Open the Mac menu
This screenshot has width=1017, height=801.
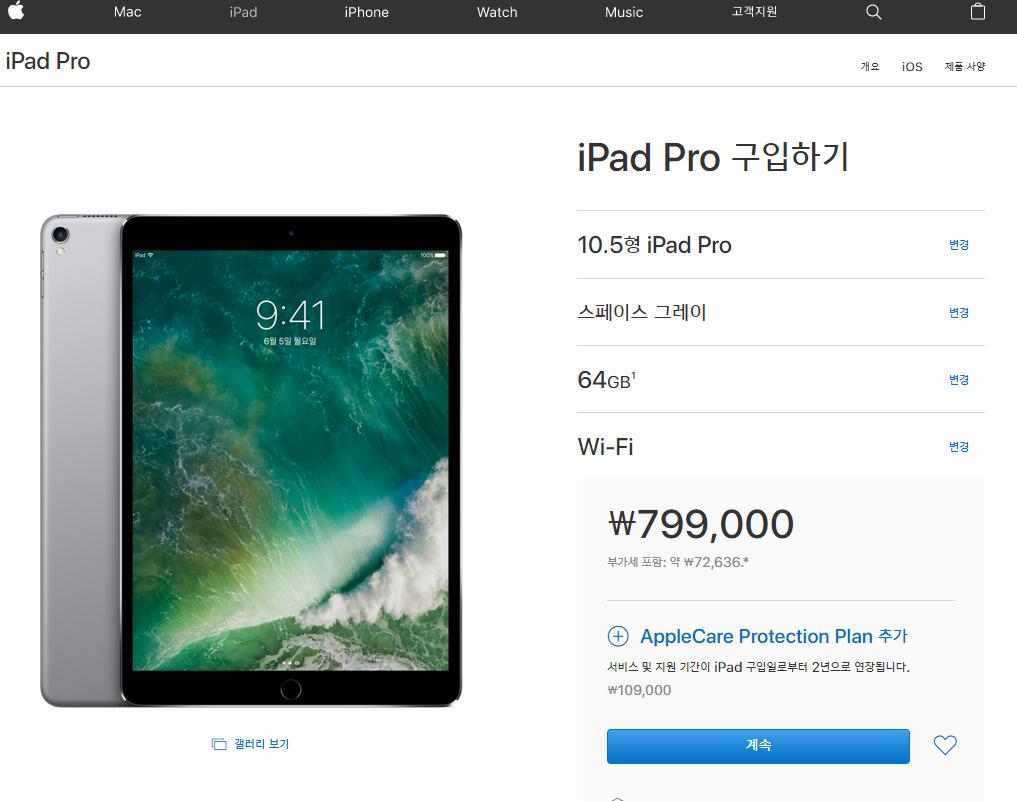tap(127, 12)
